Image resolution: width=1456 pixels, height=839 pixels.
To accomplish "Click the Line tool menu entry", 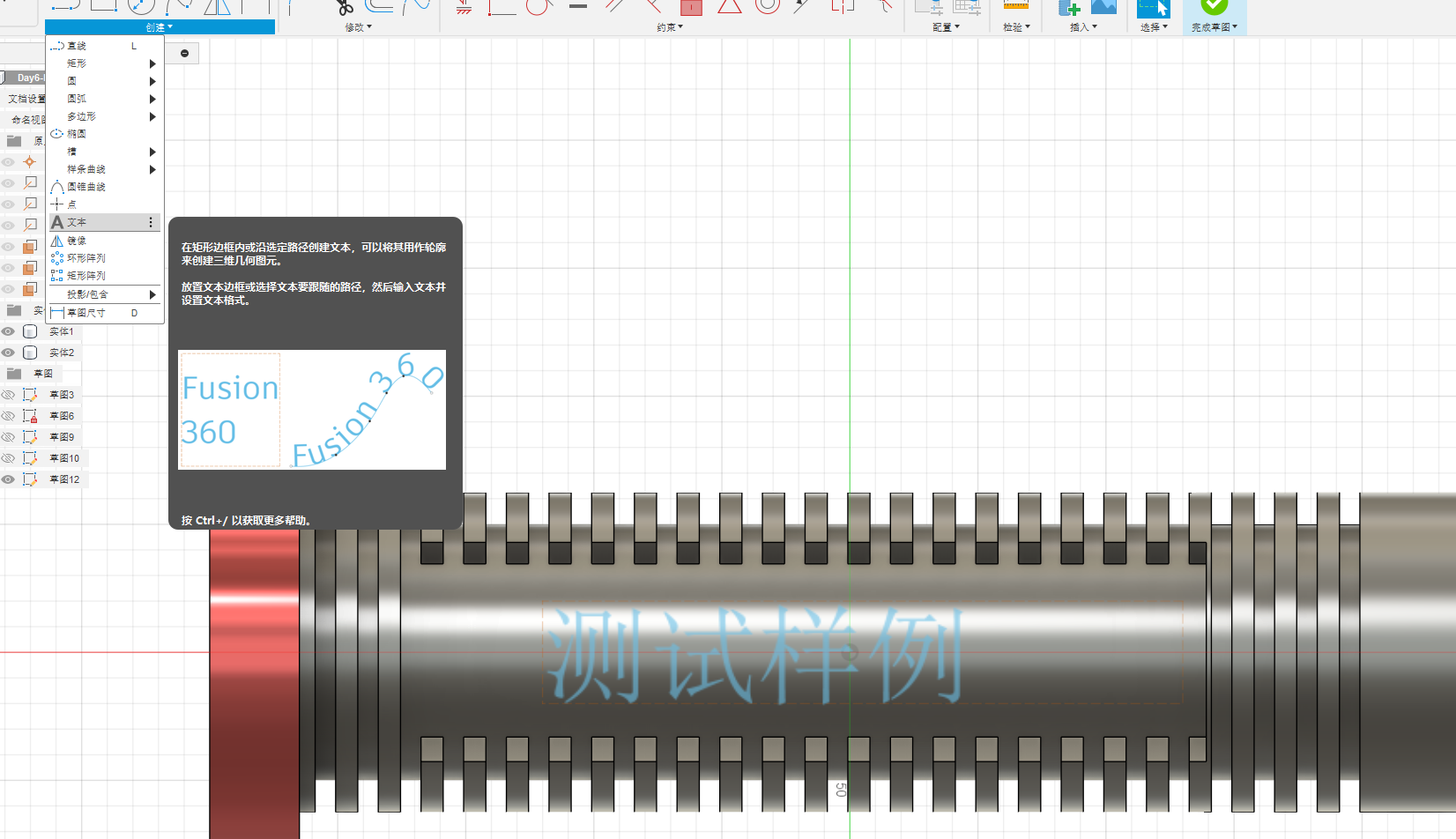I will (77, 46).
